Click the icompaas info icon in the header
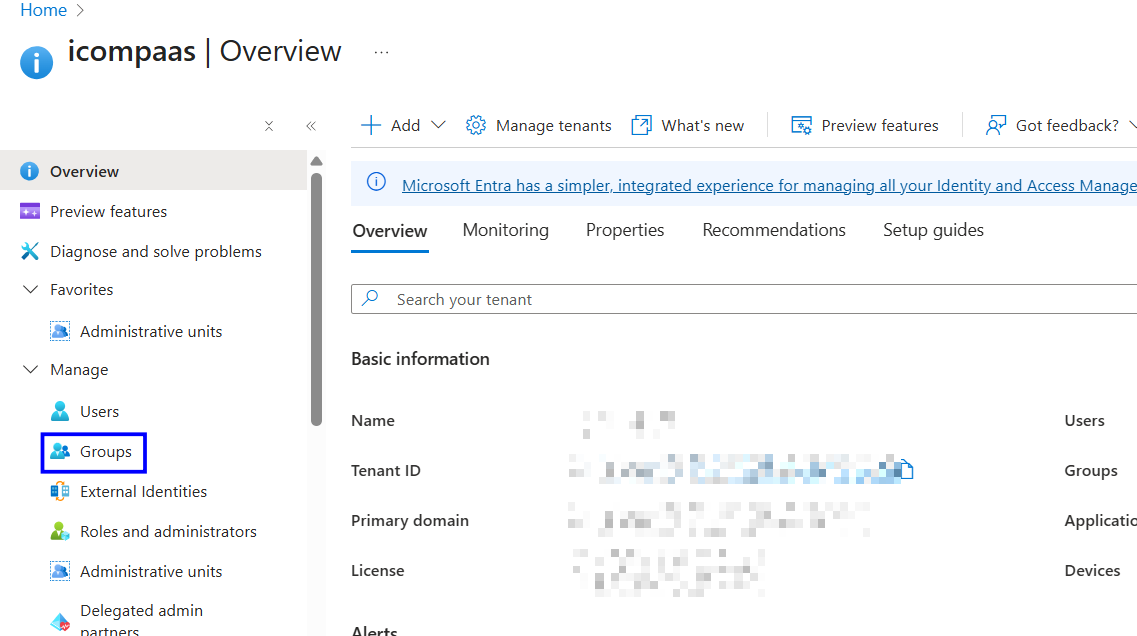 coord(36,62)
